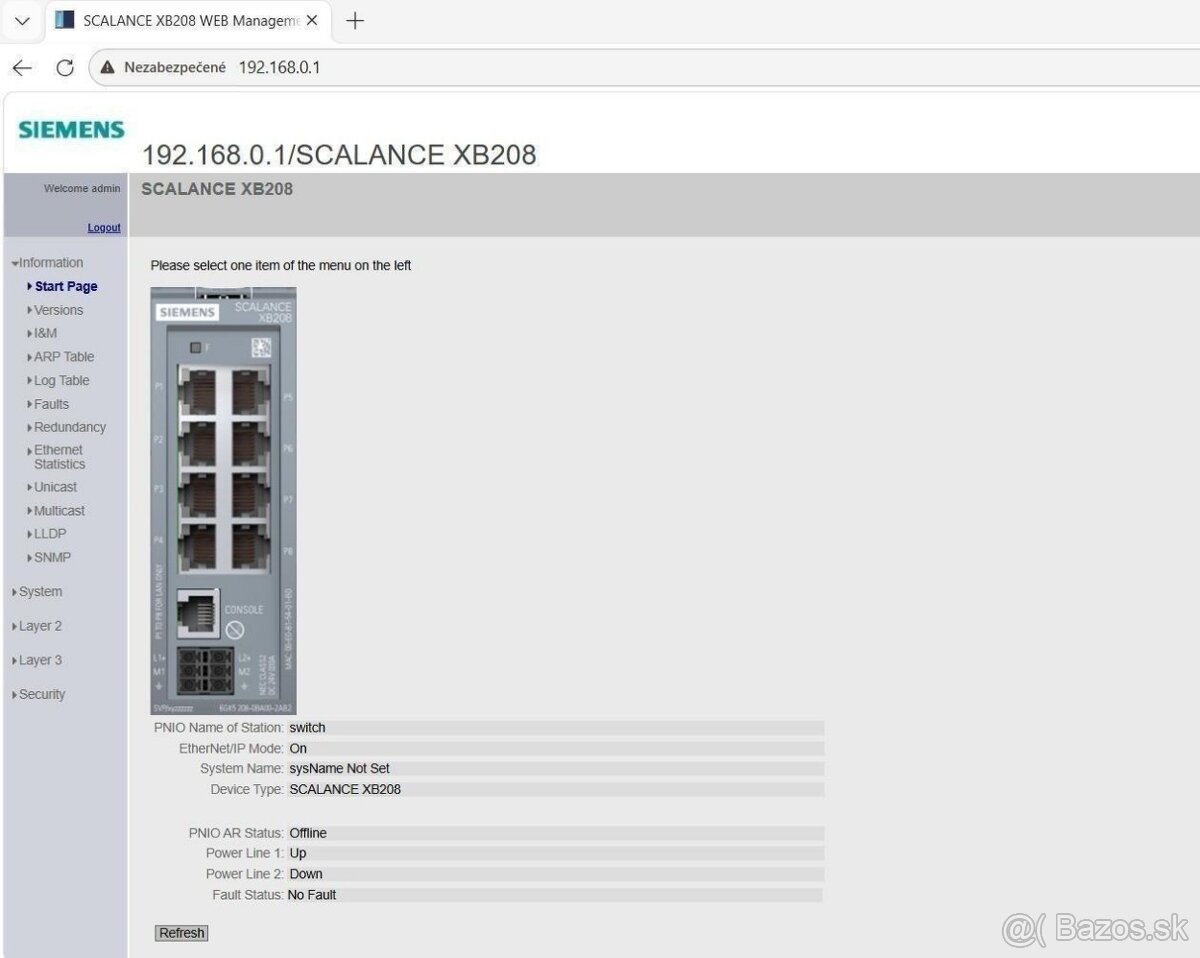Image resolution: width=1200 pixels, height=958 pixels.
Task: Click the Power Line 2 value 'Down'
Action: [306, 874]
